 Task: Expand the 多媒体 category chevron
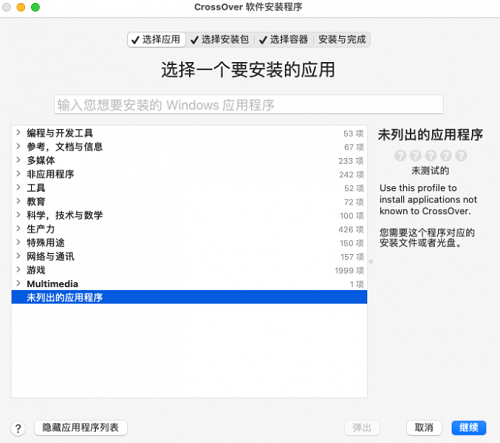(18, 160)
